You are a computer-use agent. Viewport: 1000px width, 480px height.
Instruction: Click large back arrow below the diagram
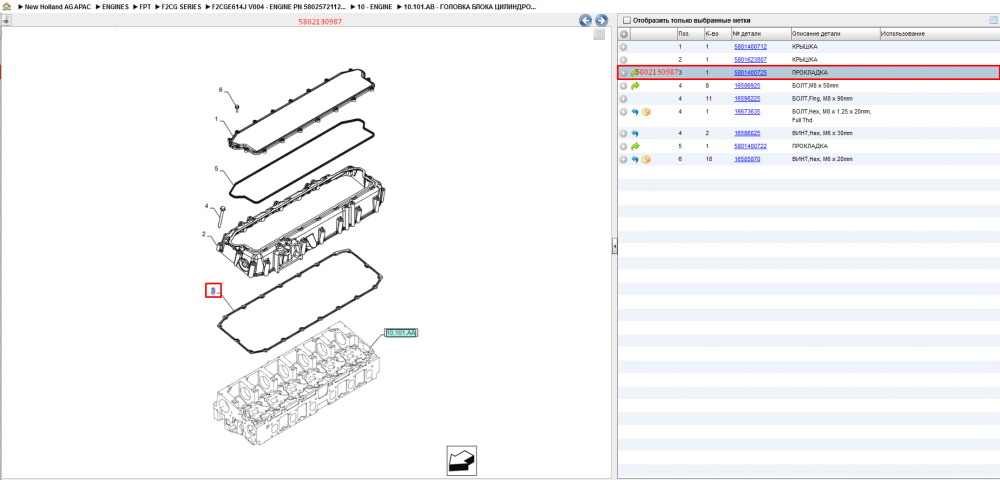[461, 460]
